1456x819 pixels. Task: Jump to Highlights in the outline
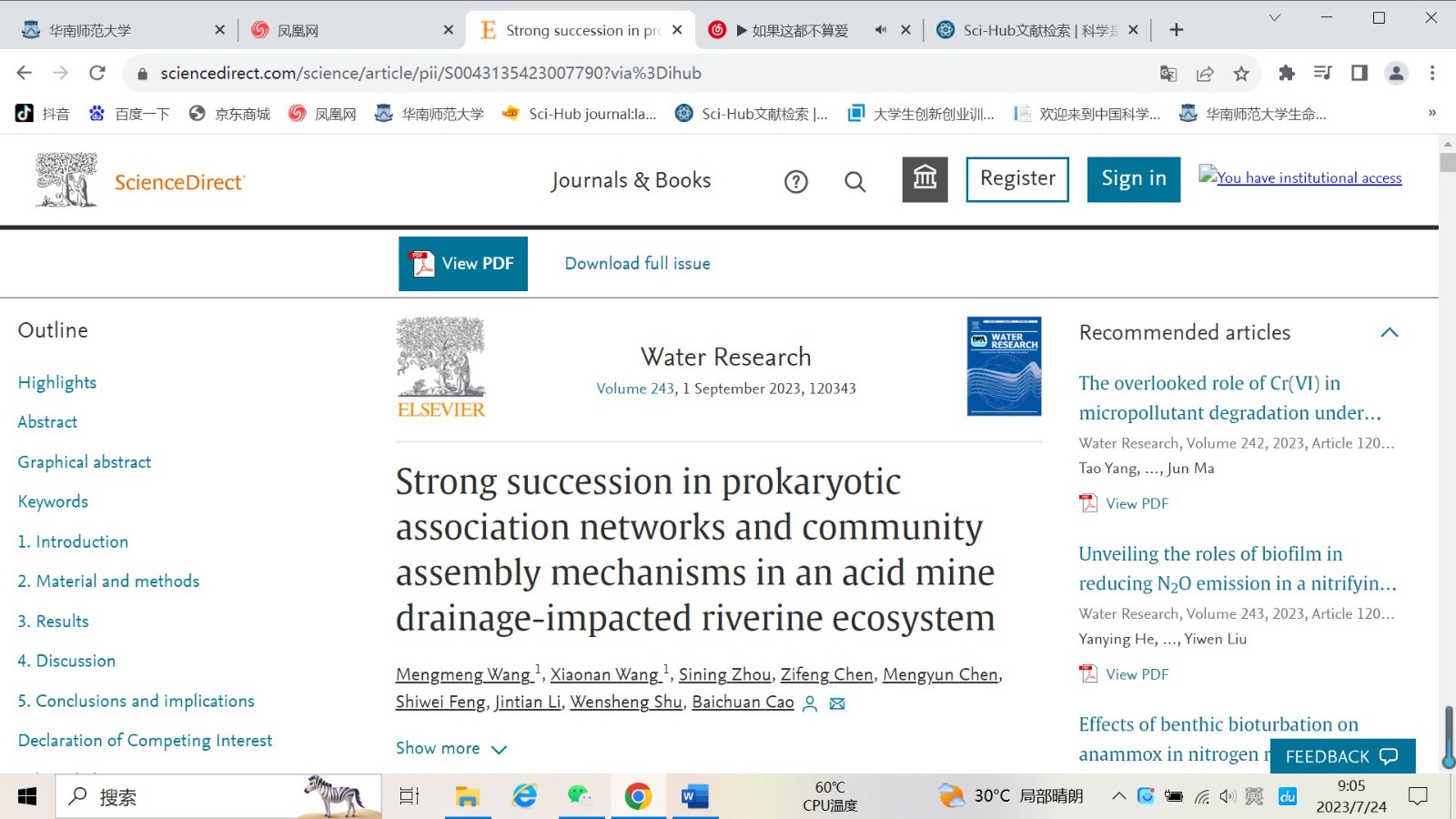pos(57,382)
